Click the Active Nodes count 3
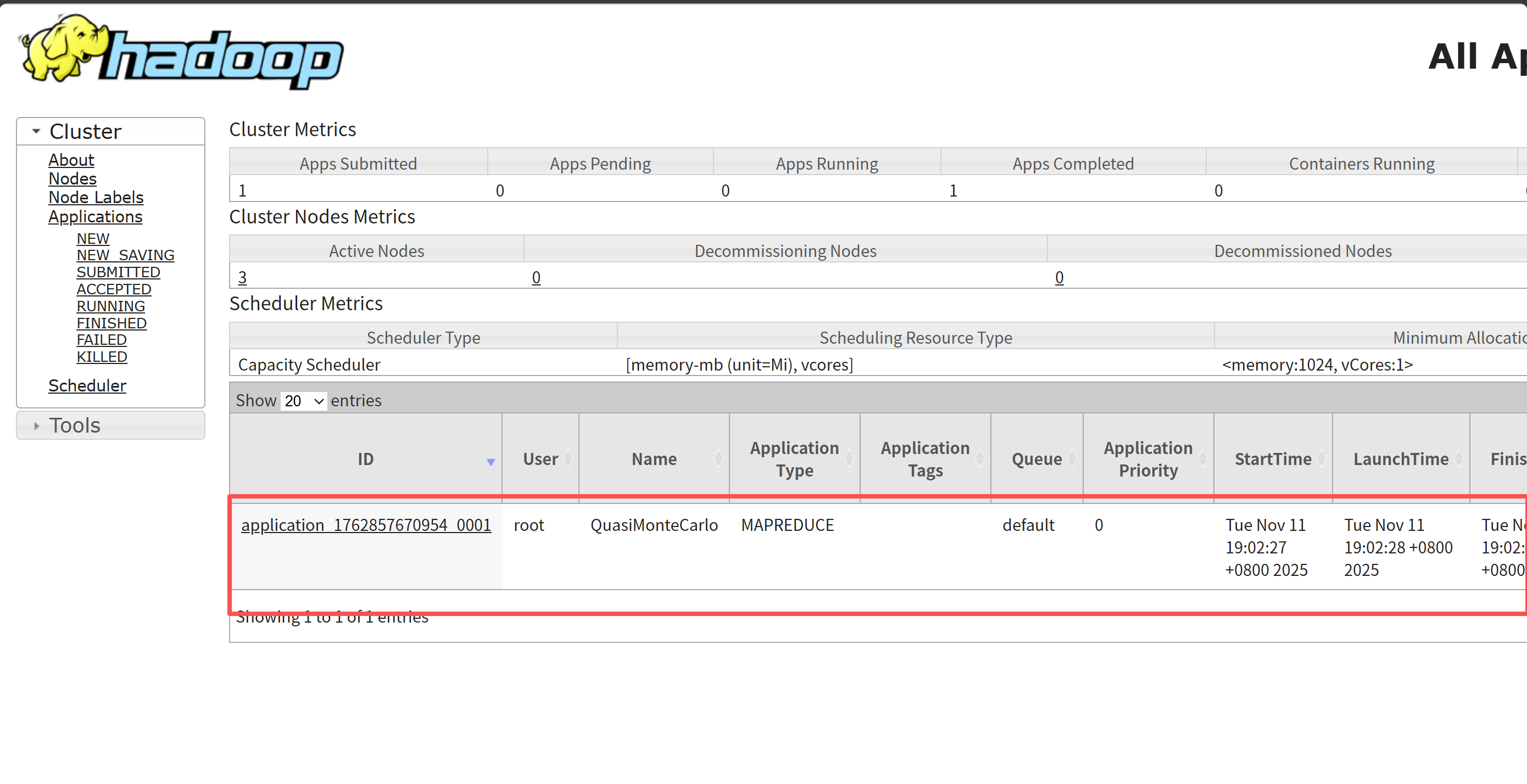This screenshot has height=784, width=1527. tap(242, 277)
